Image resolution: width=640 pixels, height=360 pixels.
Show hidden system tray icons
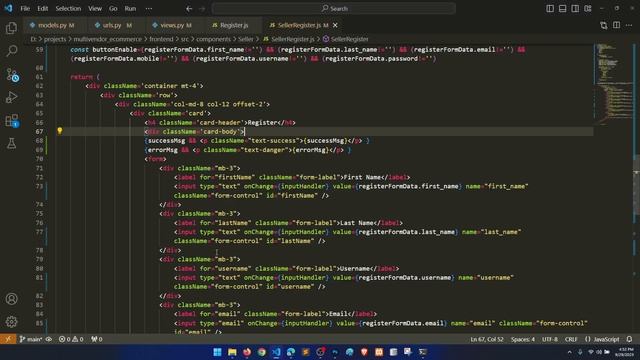tap(569, 352)
